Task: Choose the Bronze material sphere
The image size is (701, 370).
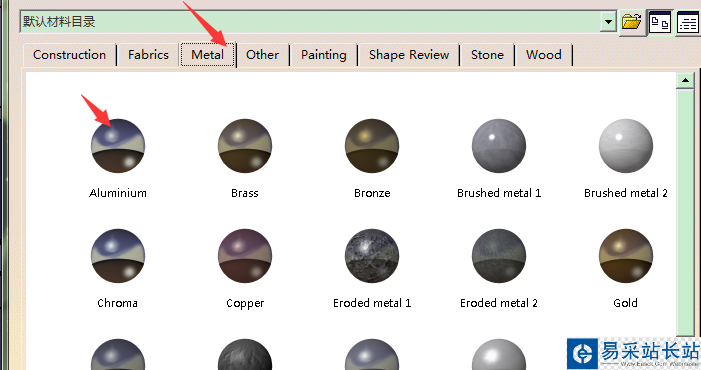Action: pos(372,146)
